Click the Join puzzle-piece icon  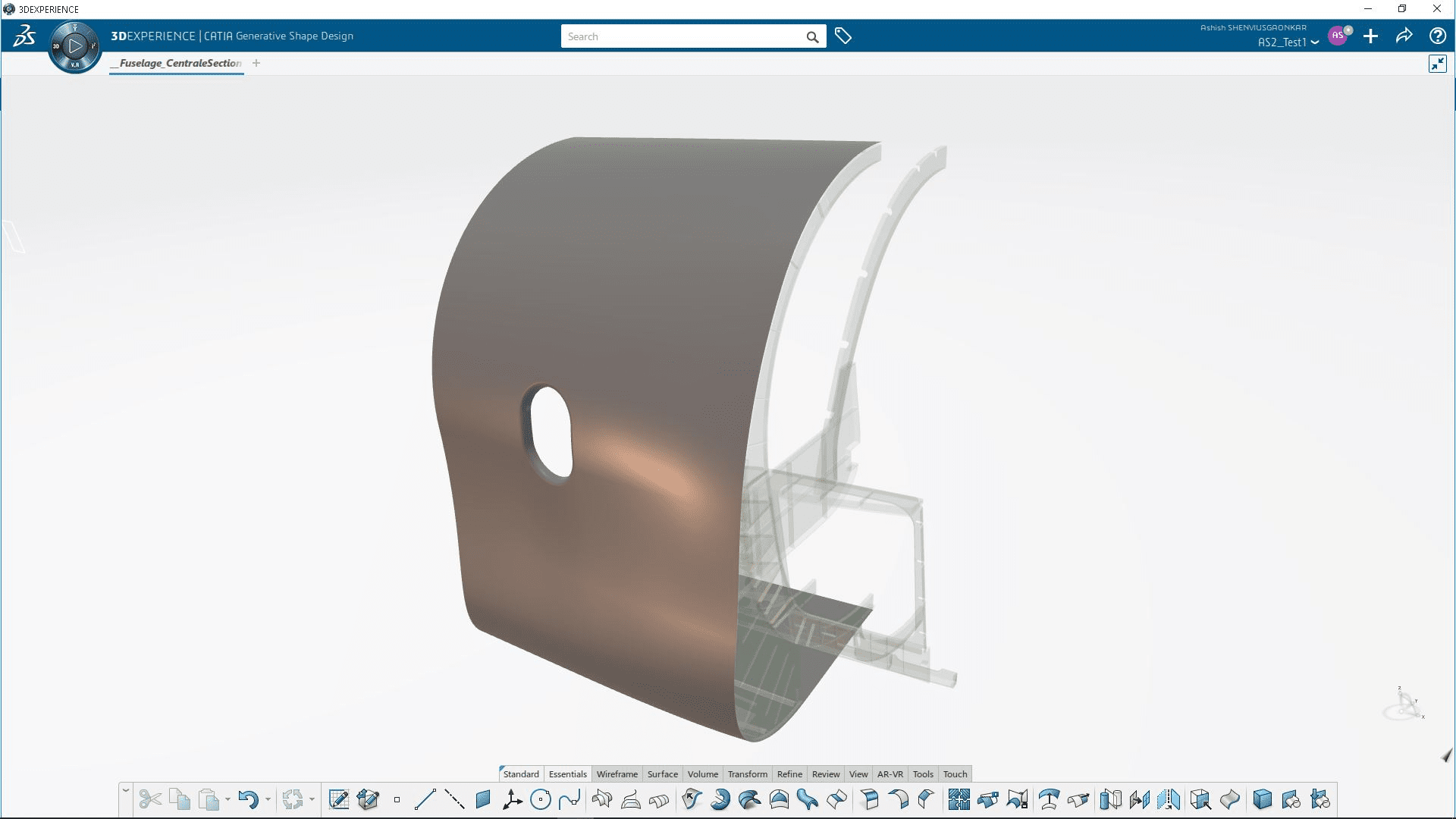point(959,799)
